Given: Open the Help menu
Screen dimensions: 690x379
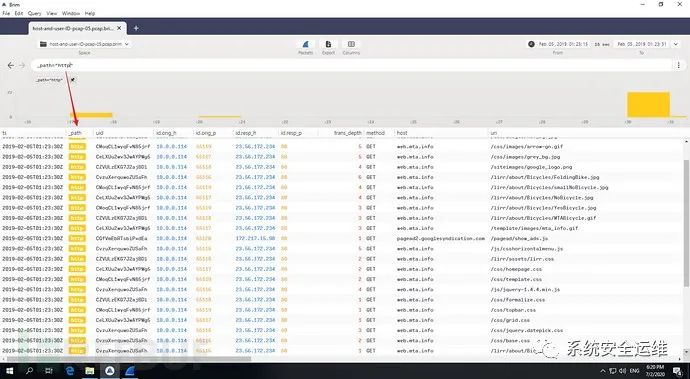Looking at the screenshot, I should point(90,14).
